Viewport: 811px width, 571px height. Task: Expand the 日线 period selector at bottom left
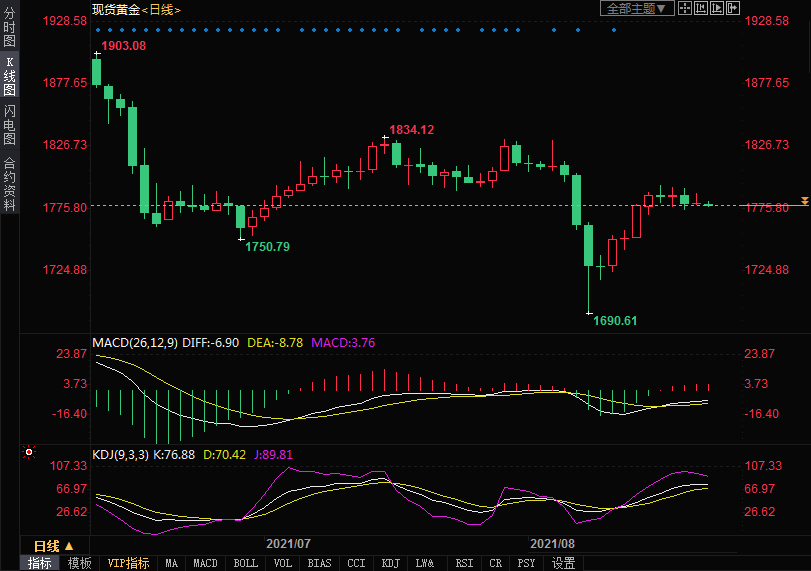53,546
